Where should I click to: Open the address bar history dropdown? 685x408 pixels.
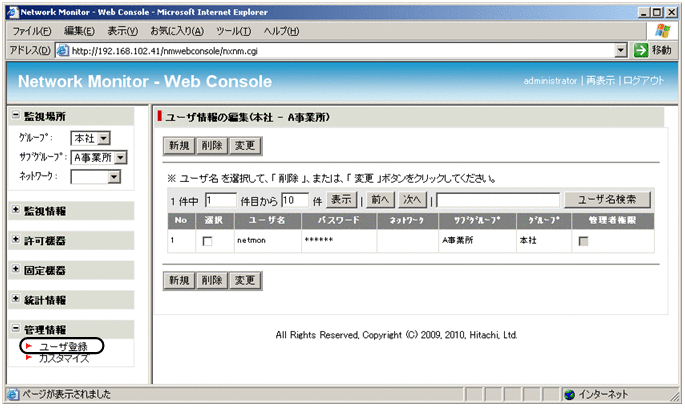point(621,51)
